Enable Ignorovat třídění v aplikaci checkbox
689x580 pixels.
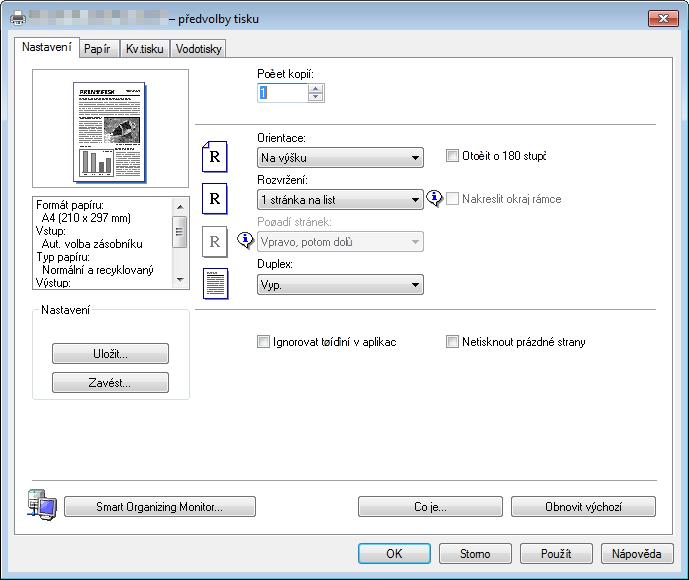(x=263, y=341)
